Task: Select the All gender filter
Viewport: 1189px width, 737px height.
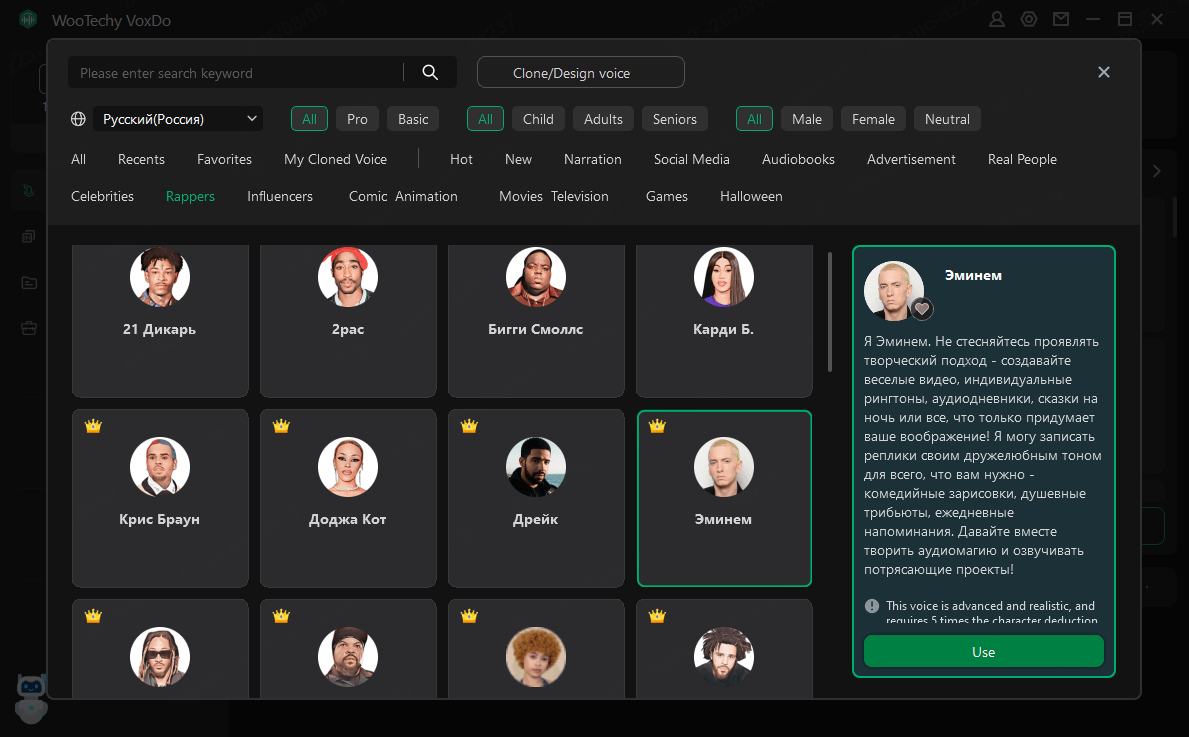Action: tap(754, 119)
